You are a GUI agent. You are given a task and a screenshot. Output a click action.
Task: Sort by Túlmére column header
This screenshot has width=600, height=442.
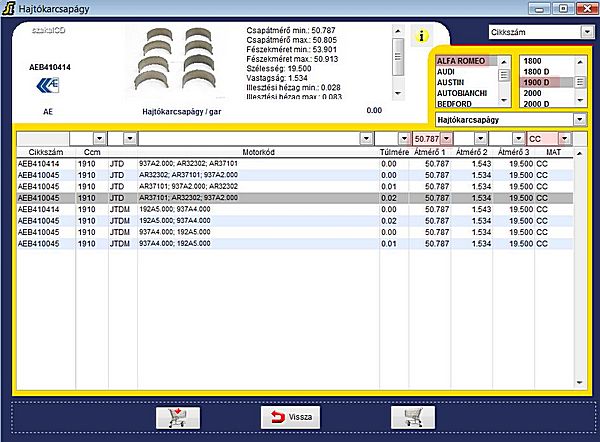point(394,152)
